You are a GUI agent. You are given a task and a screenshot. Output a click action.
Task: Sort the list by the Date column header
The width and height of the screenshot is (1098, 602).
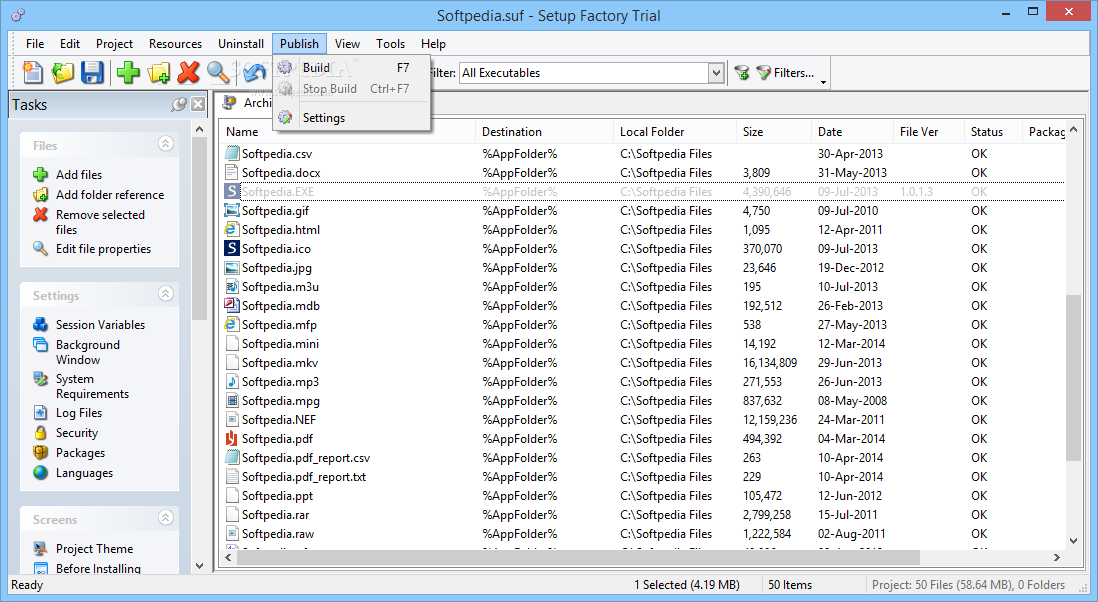(x=852, y=132)
